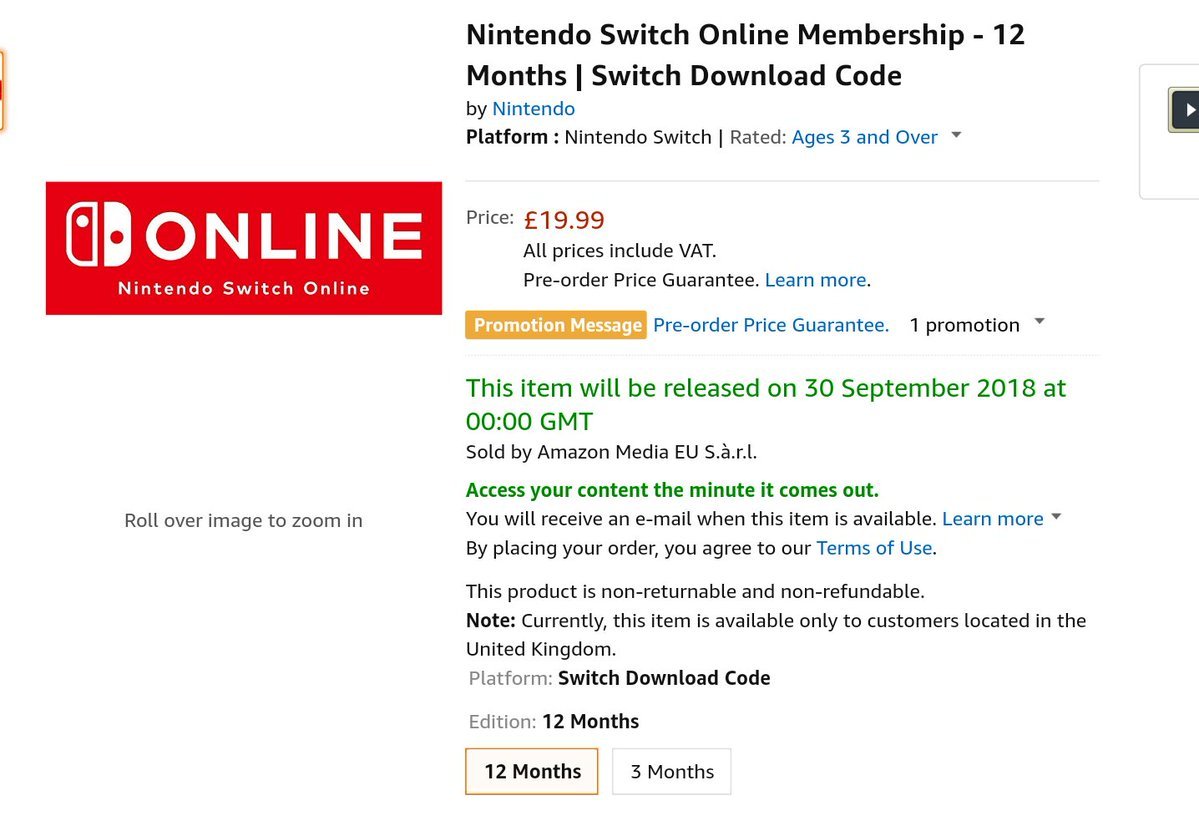Screen dimensions: 1199x816
Task: Click the Sold by Amazon Media EU text
Action: tap(611, 452)
